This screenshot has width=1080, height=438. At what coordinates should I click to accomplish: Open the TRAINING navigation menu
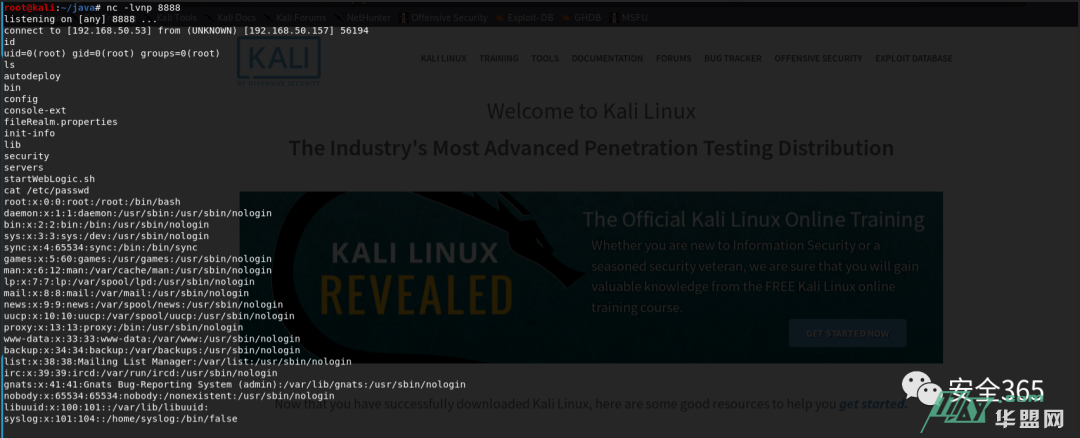pos(498,59)
